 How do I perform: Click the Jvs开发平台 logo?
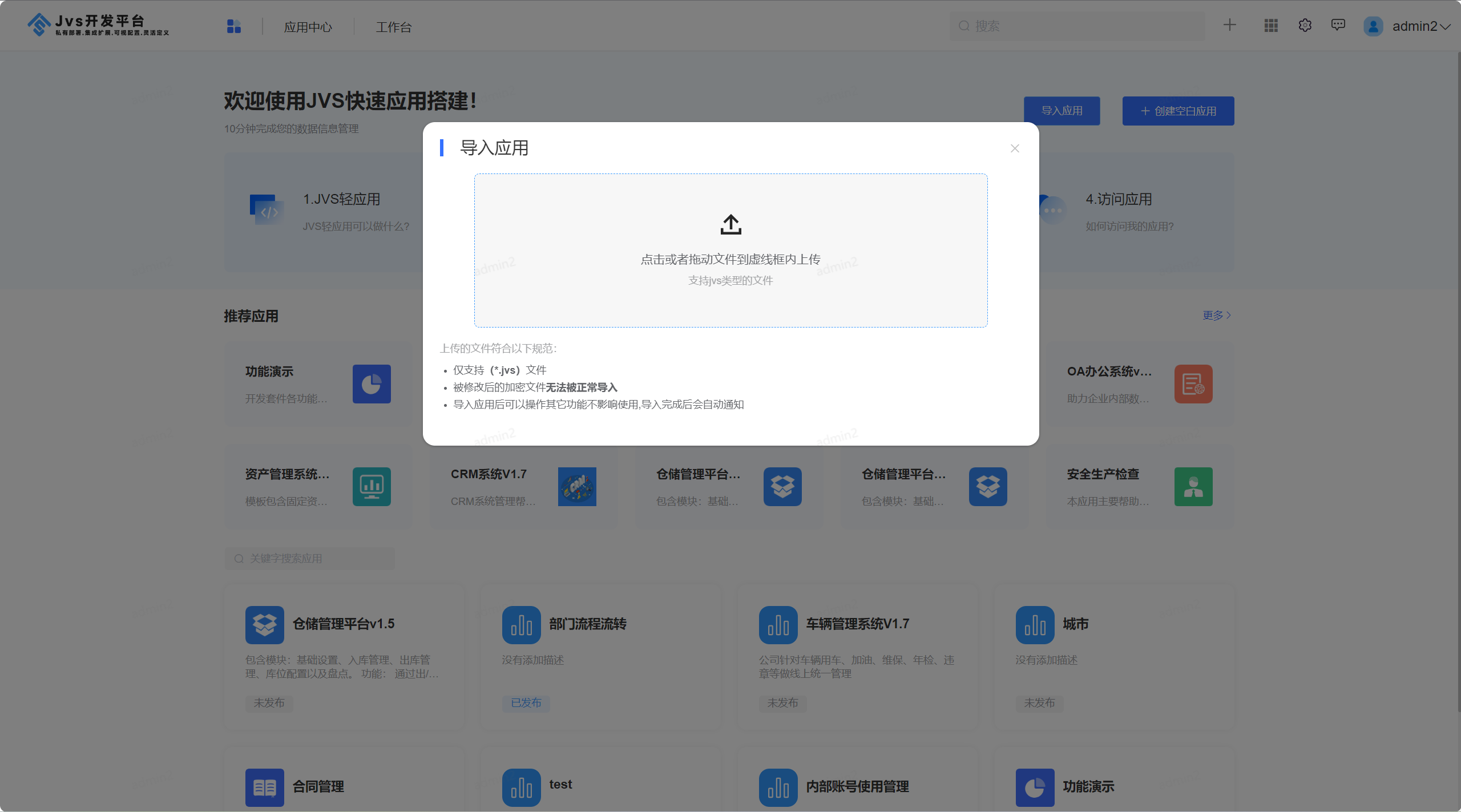click(x=98, y=25)
